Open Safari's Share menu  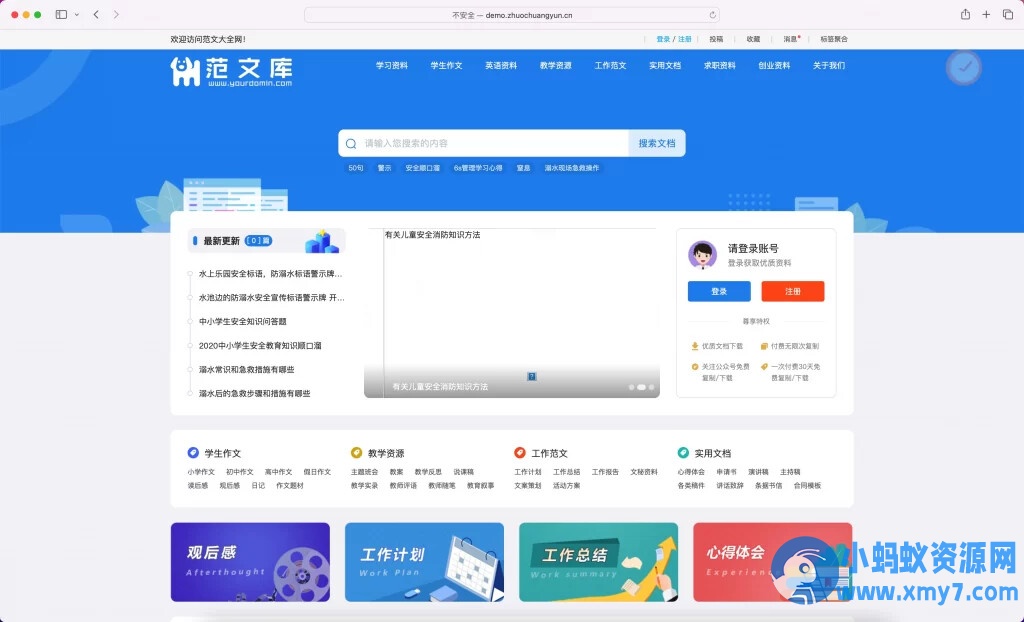pyautogui.click(x=965, y=15)
